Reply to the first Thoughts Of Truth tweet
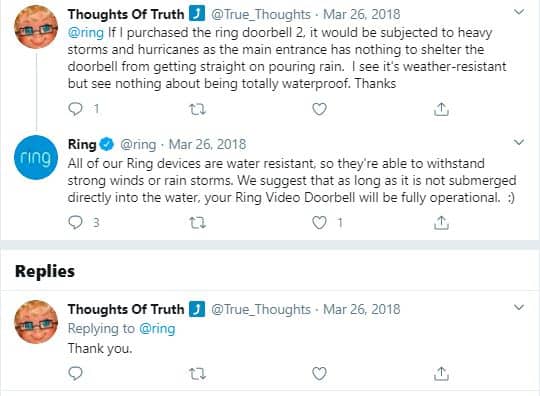This screenshot has height=396, width=540. [x=75, y=109]
